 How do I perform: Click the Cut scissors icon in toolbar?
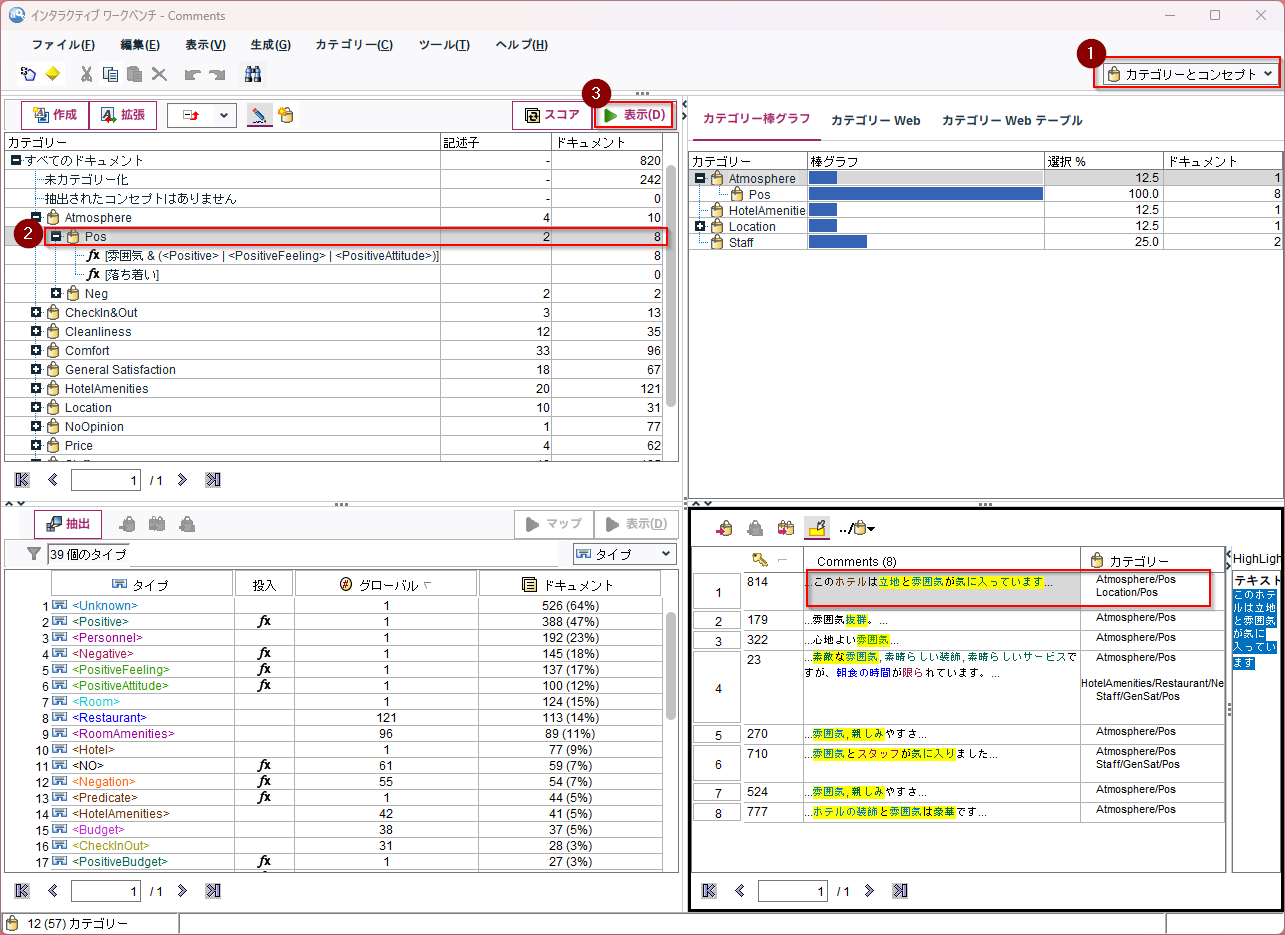(x=86, y=74)
